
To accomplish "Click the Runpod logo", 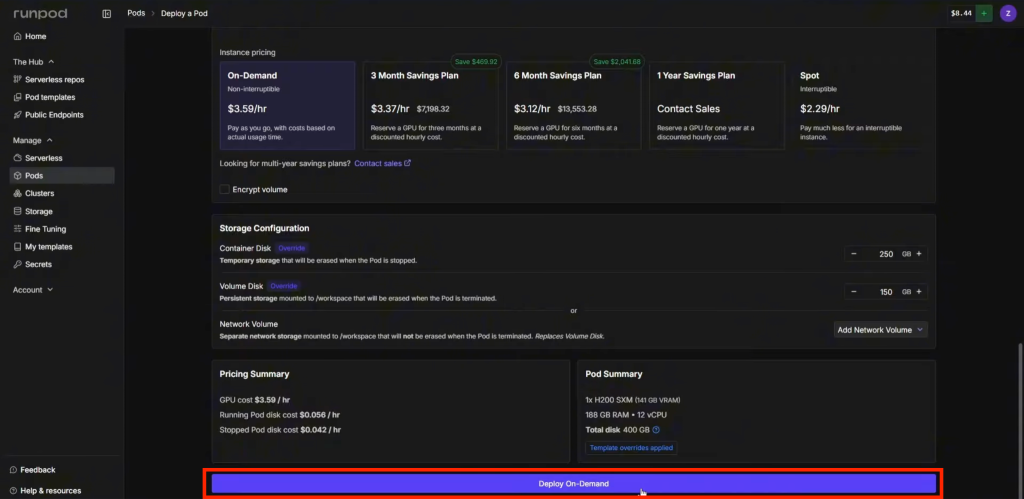I will pos(40,14).
